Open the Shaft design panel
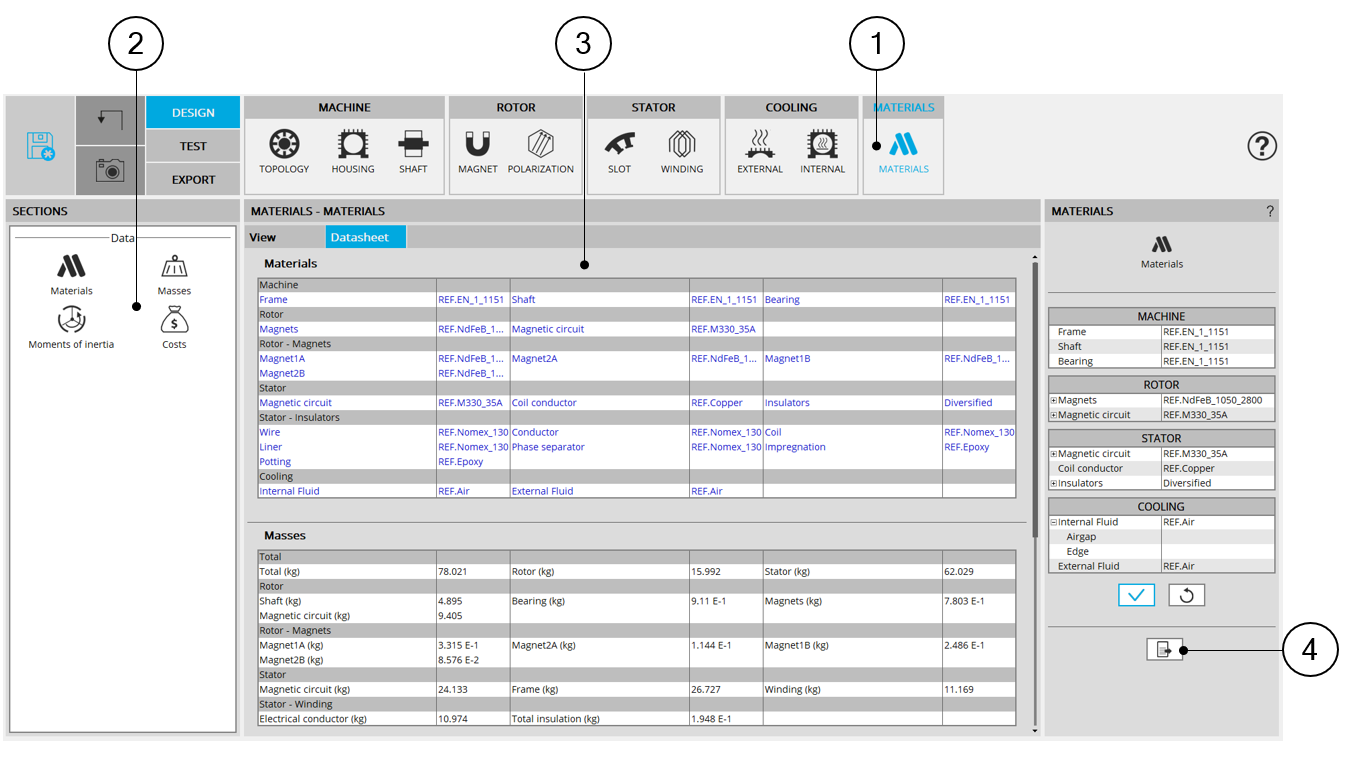The height and width of the screenshot is (757, 1360). (x=413, y=146)
